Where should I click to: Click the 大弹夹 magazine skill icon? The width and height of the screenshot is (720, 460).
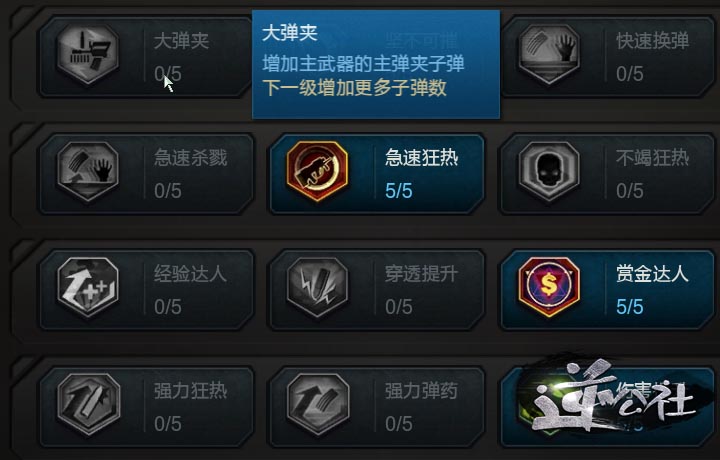click(x=88, y=54)
